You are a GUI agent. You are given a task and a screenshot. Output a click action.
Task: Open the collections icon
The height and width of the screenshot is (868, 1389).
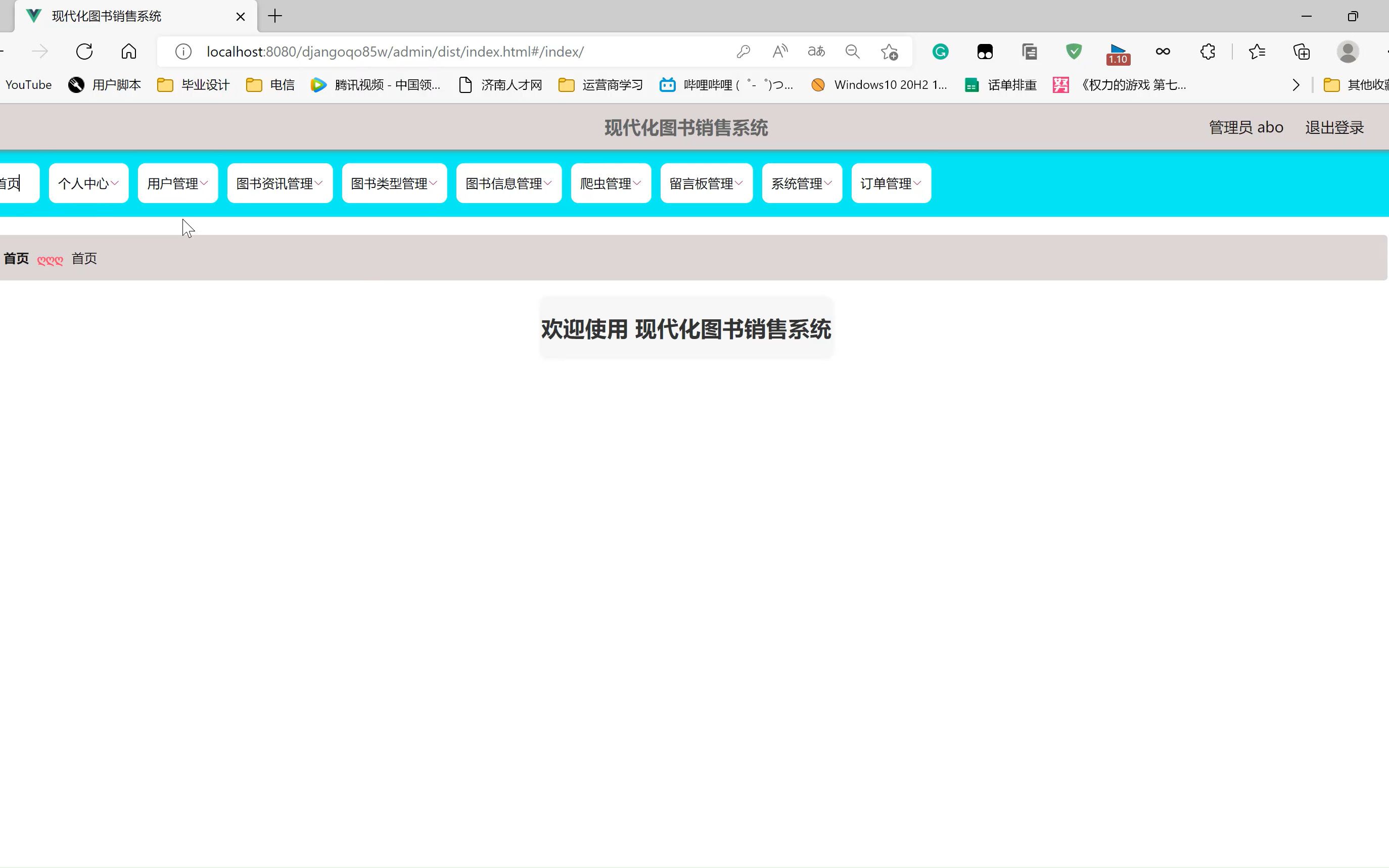[1301, 52]
